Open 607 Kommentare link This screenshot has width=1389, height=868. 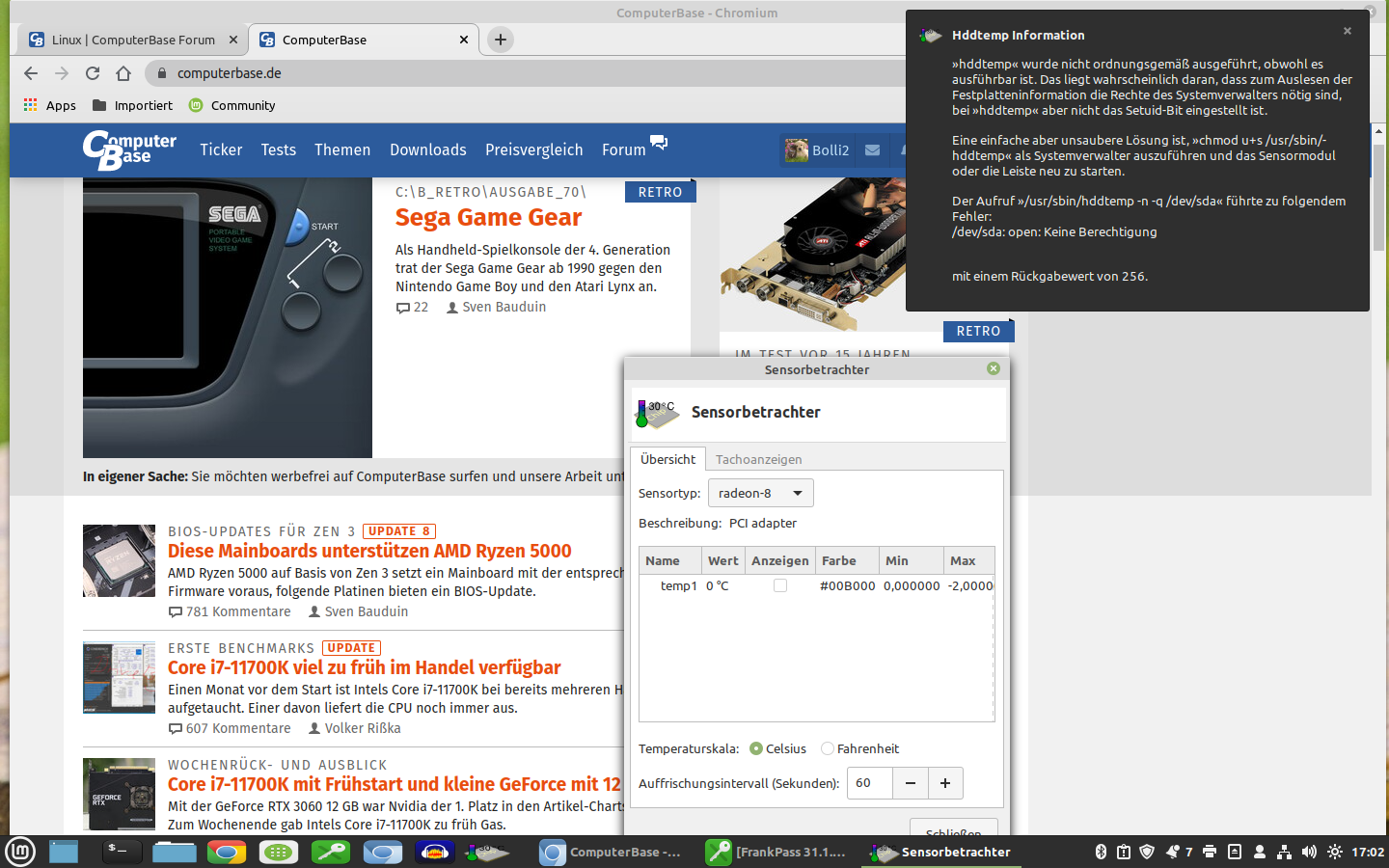[x=230, y=728]
